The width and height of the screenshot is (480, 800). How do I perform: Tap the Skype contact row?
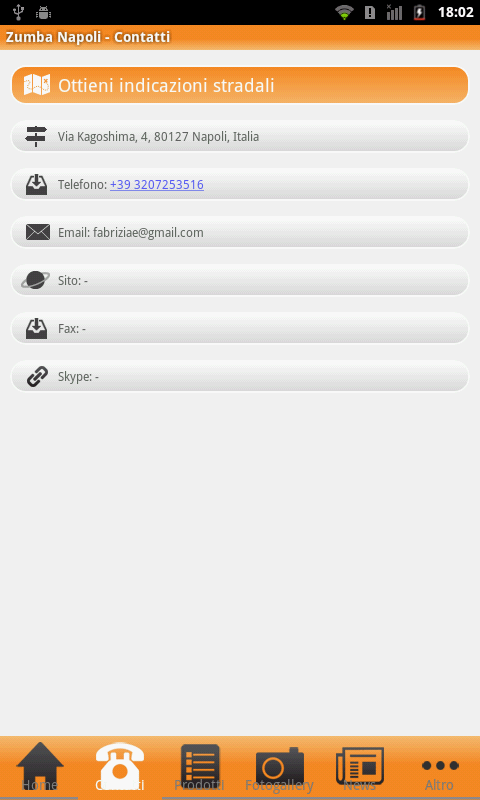pyautogui.click(x=240, y=376)
